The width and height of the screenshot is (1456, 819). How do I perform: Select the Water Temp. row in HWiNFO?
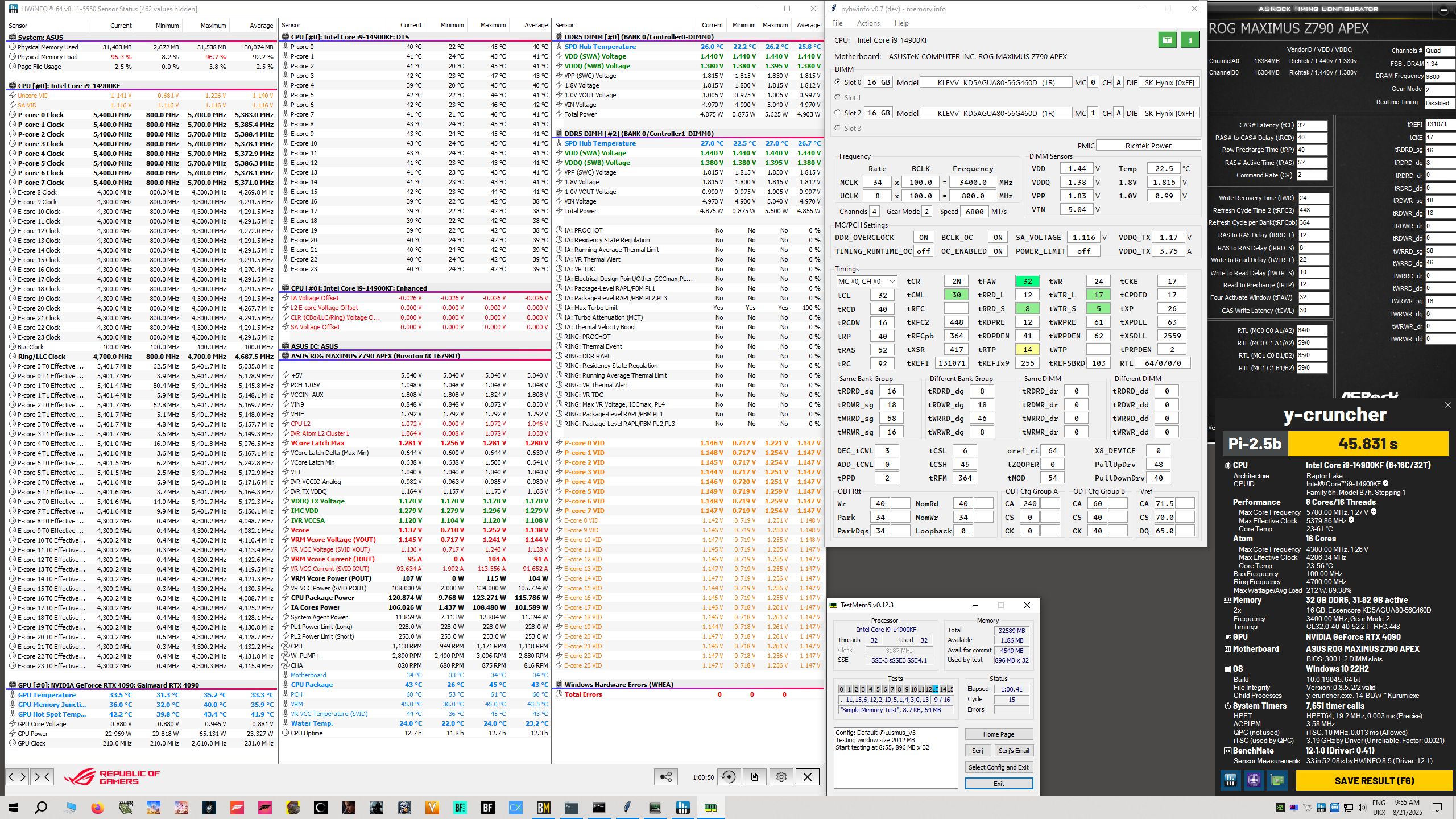point(415,723)
